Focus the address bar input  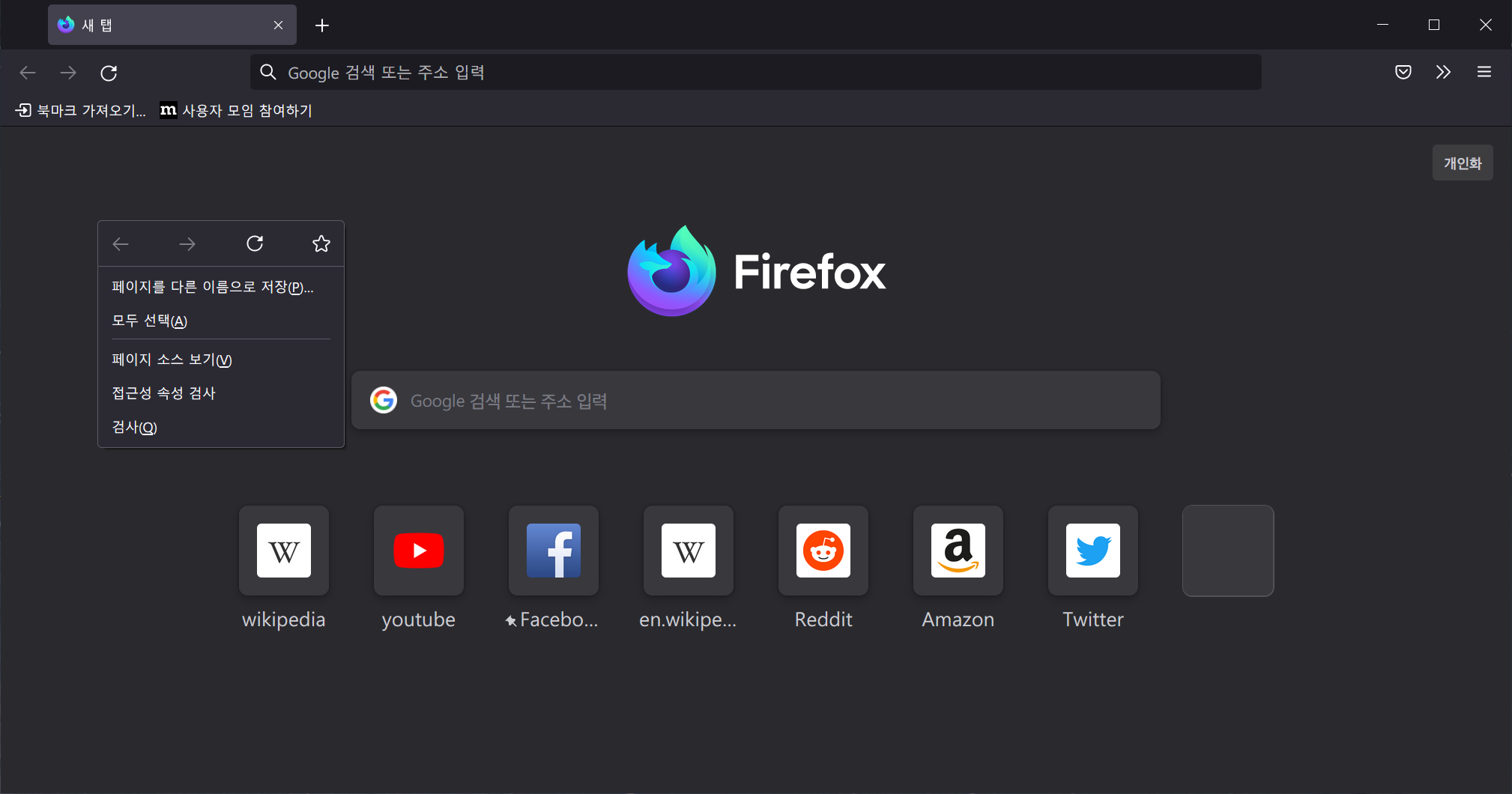(755, 72)
